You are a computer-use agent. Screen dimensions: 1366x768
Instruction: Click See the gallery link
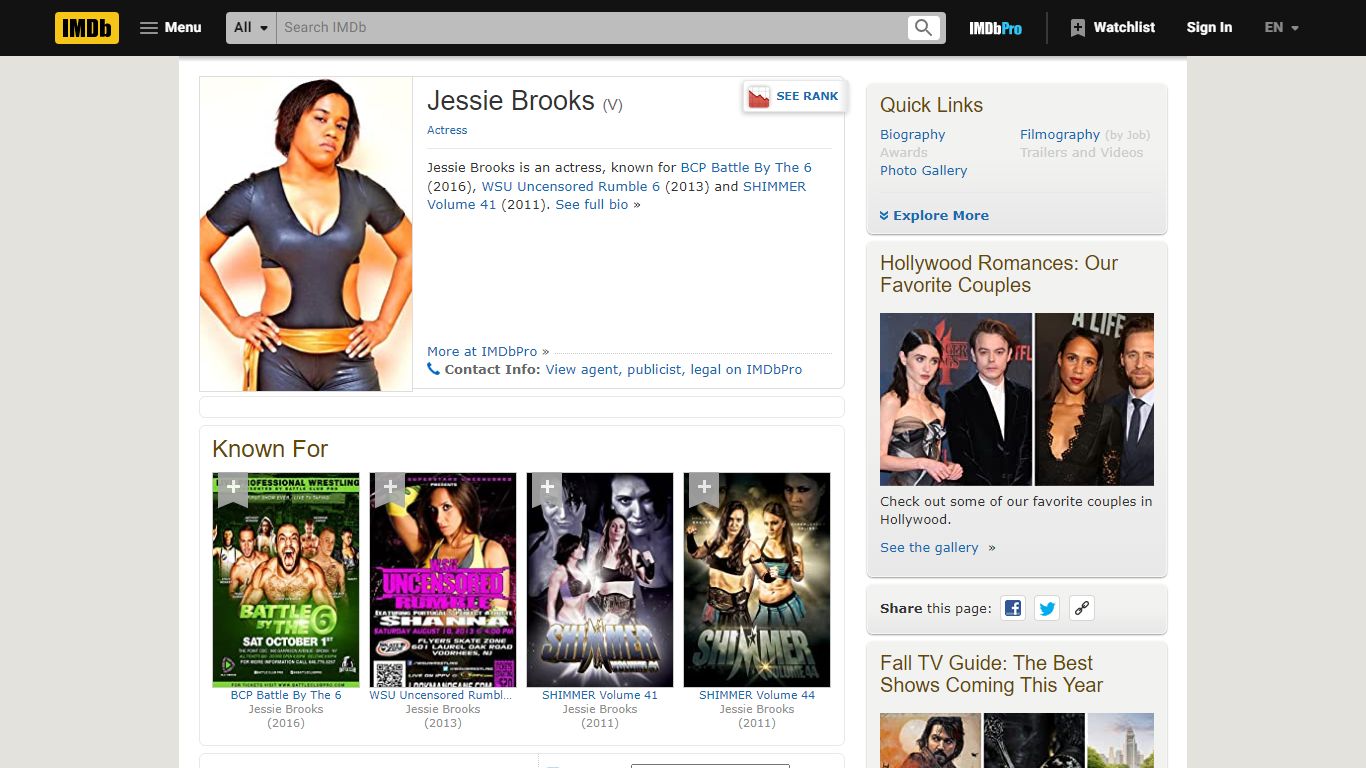point(929,548)
